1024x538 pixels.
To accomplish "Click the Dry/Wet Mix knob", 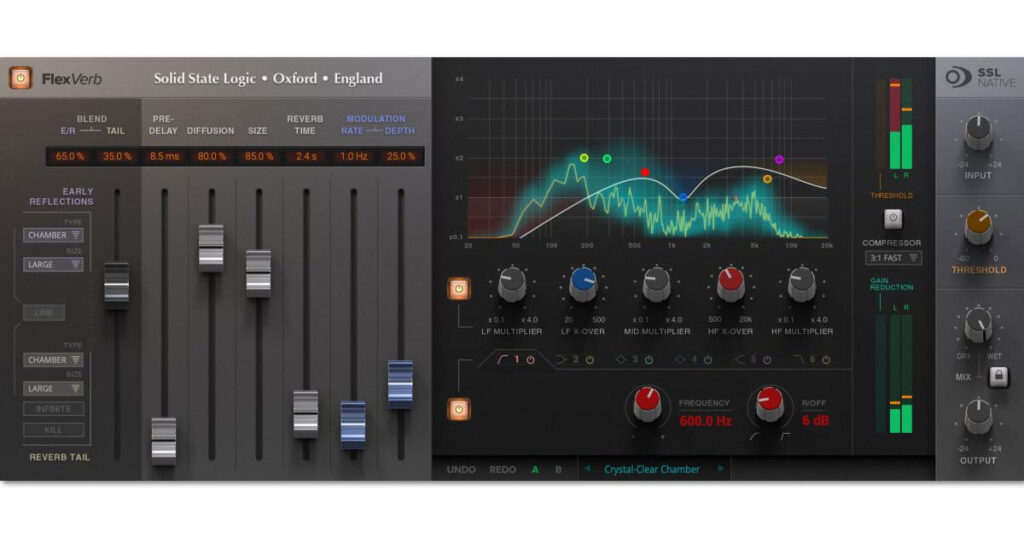I will (978, 324).
